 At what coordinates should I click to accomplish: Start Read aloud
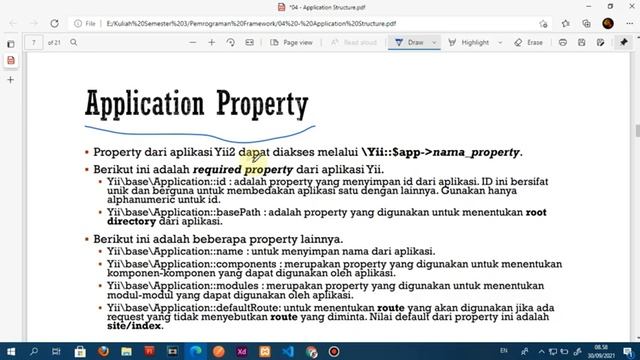353,42
